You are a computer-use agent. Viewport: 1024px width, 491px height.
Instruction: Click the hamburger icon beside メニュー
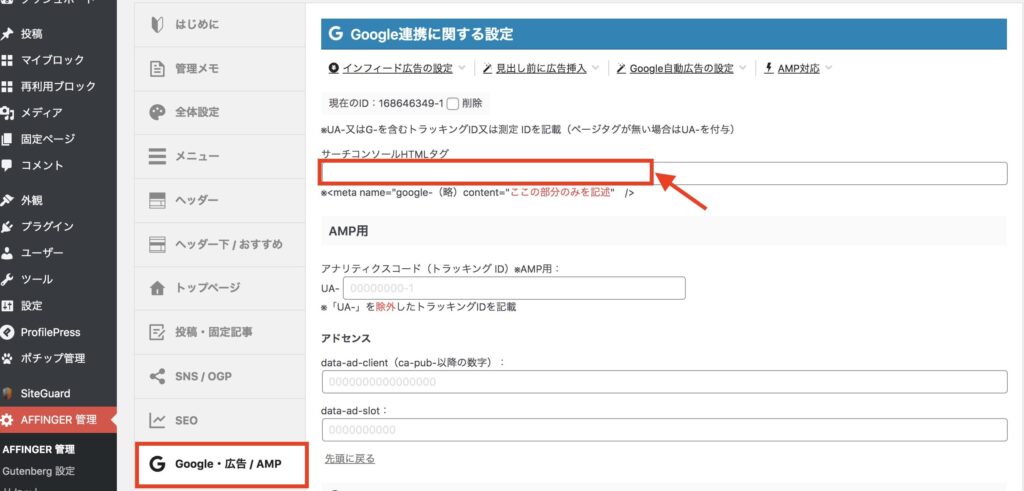click(x=157, y=157)
